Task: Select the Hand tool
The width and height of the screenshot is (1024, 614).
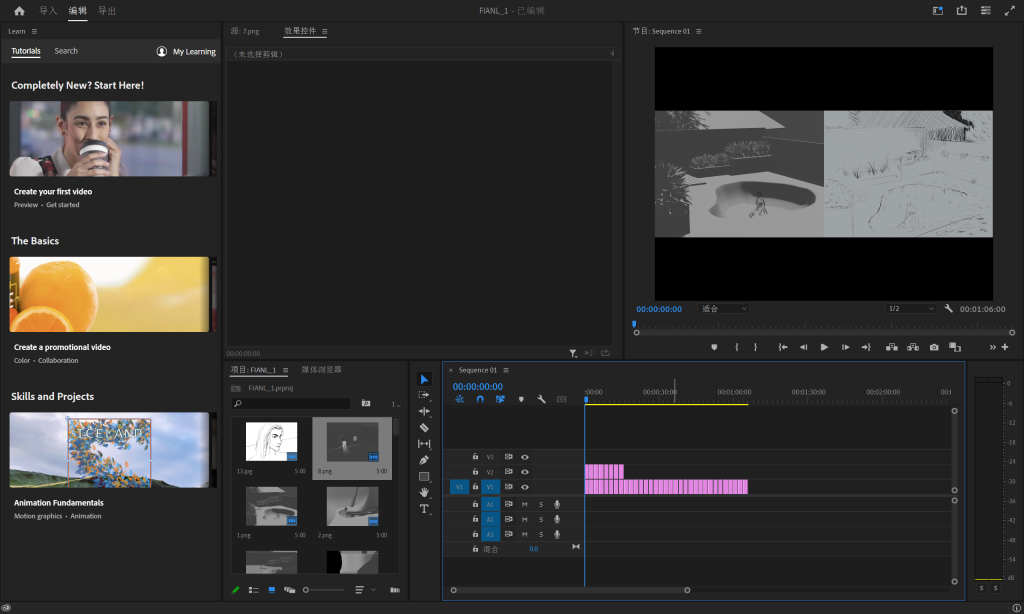Action: point(424,492)
